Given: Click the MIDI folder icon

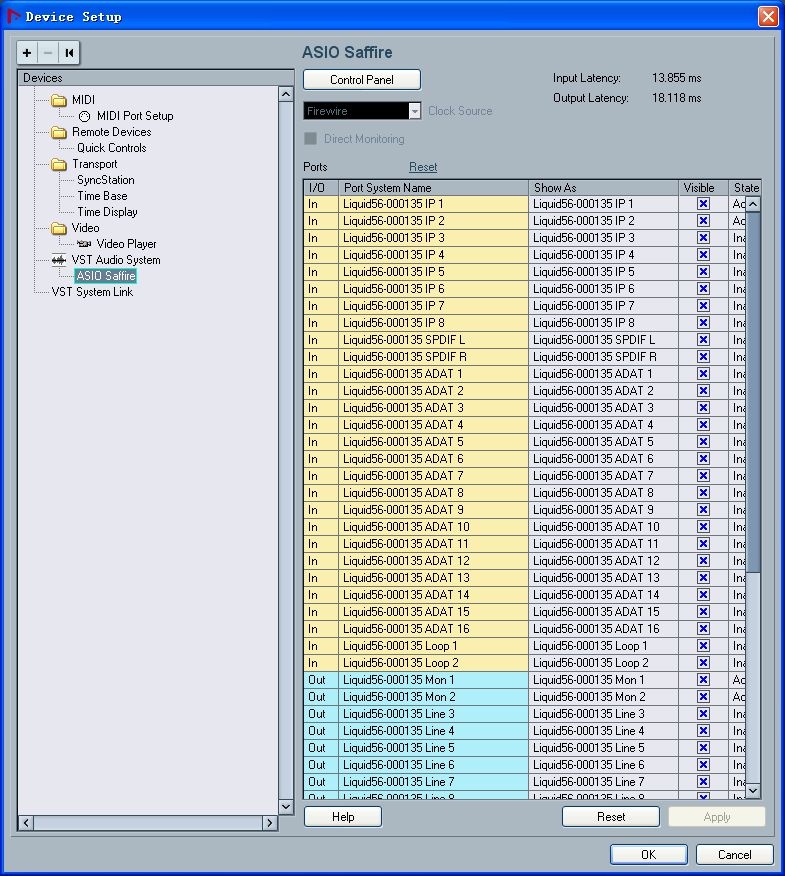Looking at the screenshot, I should (x=59, y=101).
